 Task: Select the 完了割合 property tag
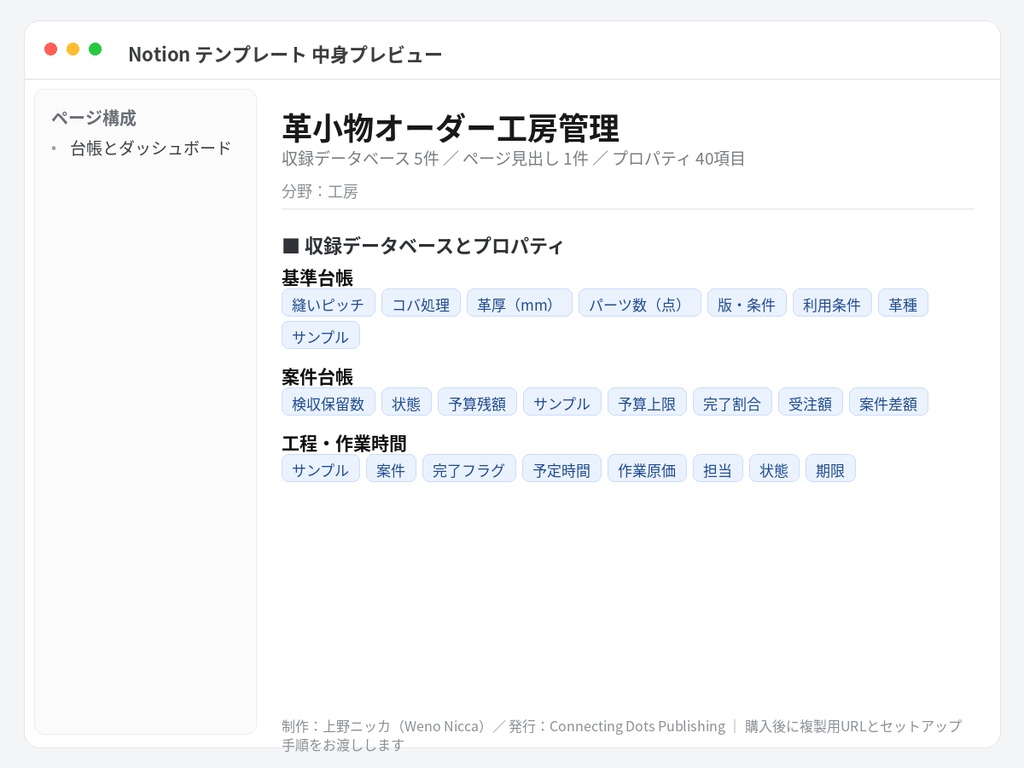pos(733,402)
